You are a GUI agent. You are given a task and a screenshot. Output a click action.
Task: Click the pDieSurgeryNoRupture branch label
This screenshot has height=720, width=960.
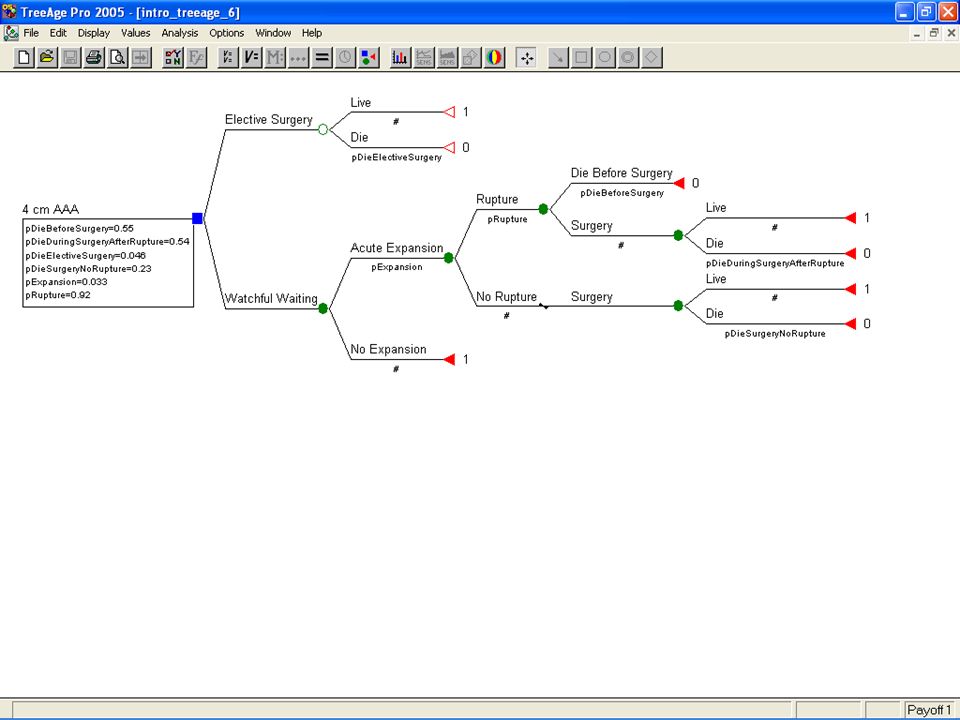tap(775, 334)
